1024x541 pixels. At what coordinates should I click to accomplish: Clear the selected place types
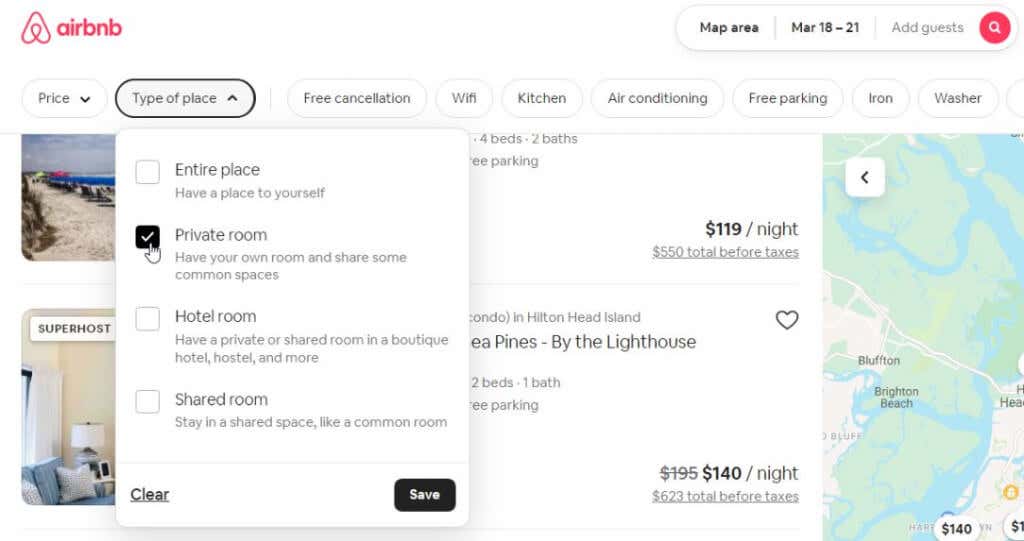[150, 494]
